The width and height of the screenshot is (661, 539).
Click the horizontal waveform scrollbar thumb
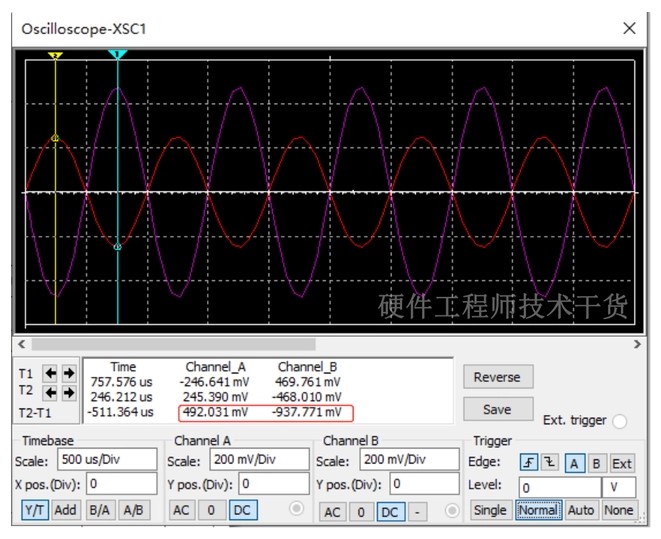click(x=174, y=344)
